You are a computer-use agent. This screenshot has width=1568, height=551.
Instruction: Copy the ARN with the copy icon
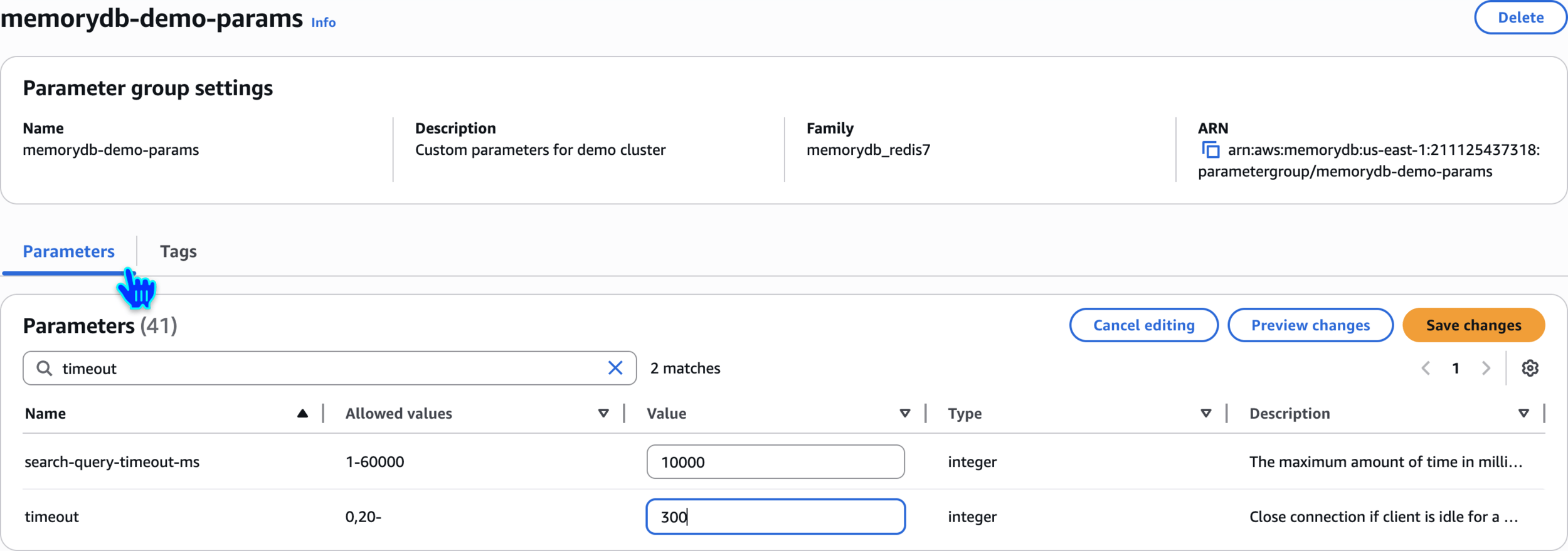(1210, 150)
